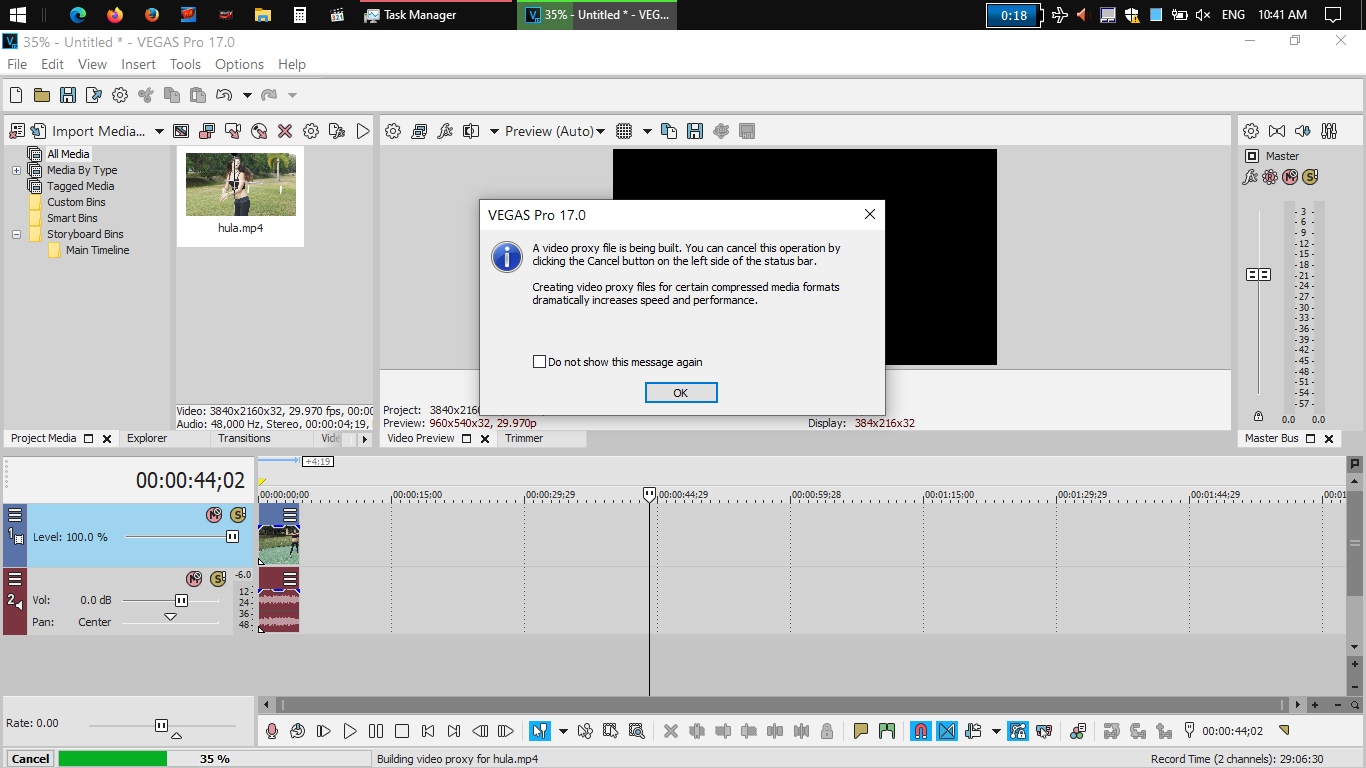This screenshot has height=768, width=1366.
Task: Go to start of project
Action: coord(428,731)
